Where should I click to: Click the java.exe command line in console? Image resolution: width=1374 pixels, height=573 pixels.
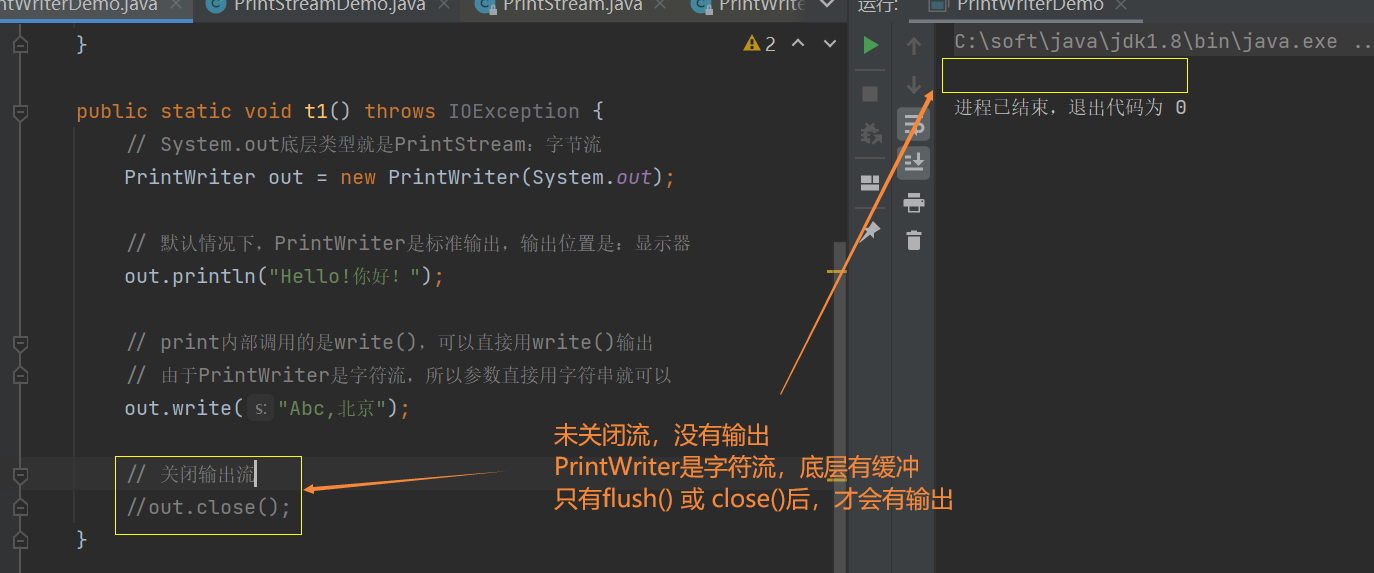[1163, 42]
